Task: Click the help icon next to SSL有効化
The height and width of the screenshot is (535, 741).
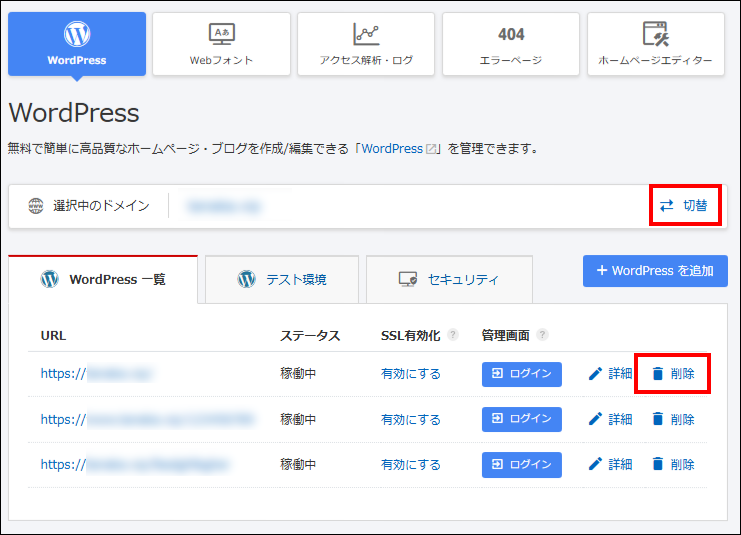Action: 453,335
